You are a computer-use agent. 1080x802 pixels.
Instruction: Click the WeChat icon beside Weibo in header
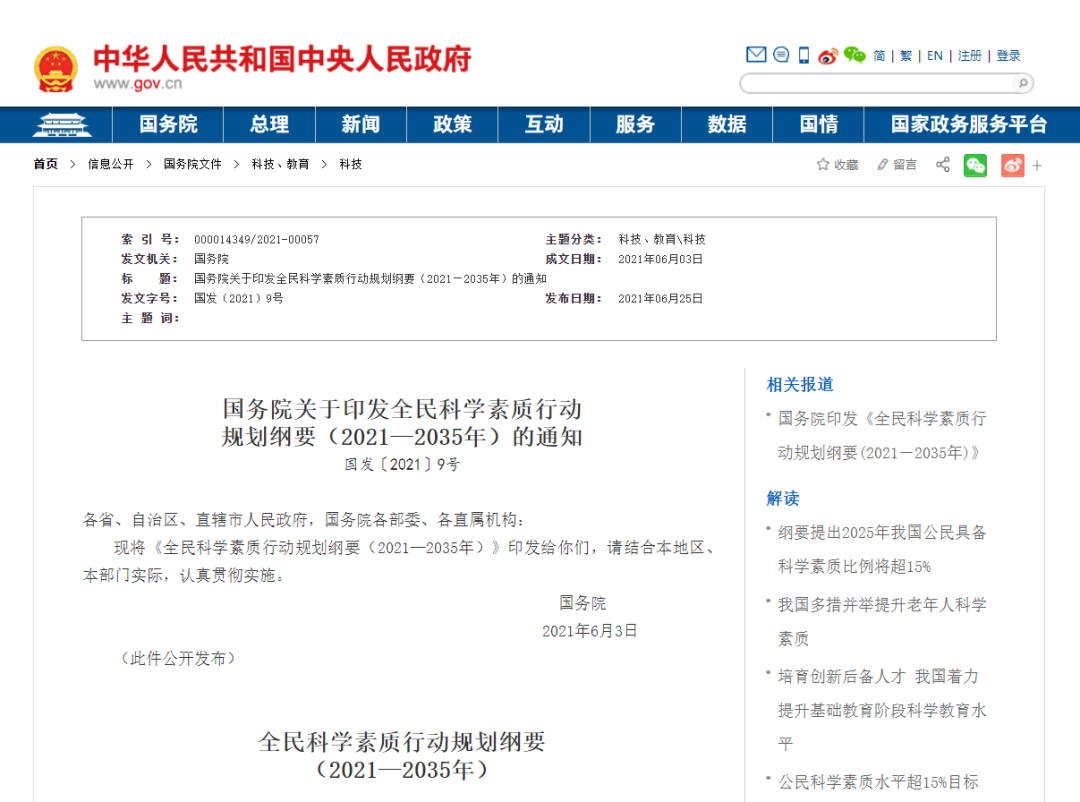click(x=855, y=56)
